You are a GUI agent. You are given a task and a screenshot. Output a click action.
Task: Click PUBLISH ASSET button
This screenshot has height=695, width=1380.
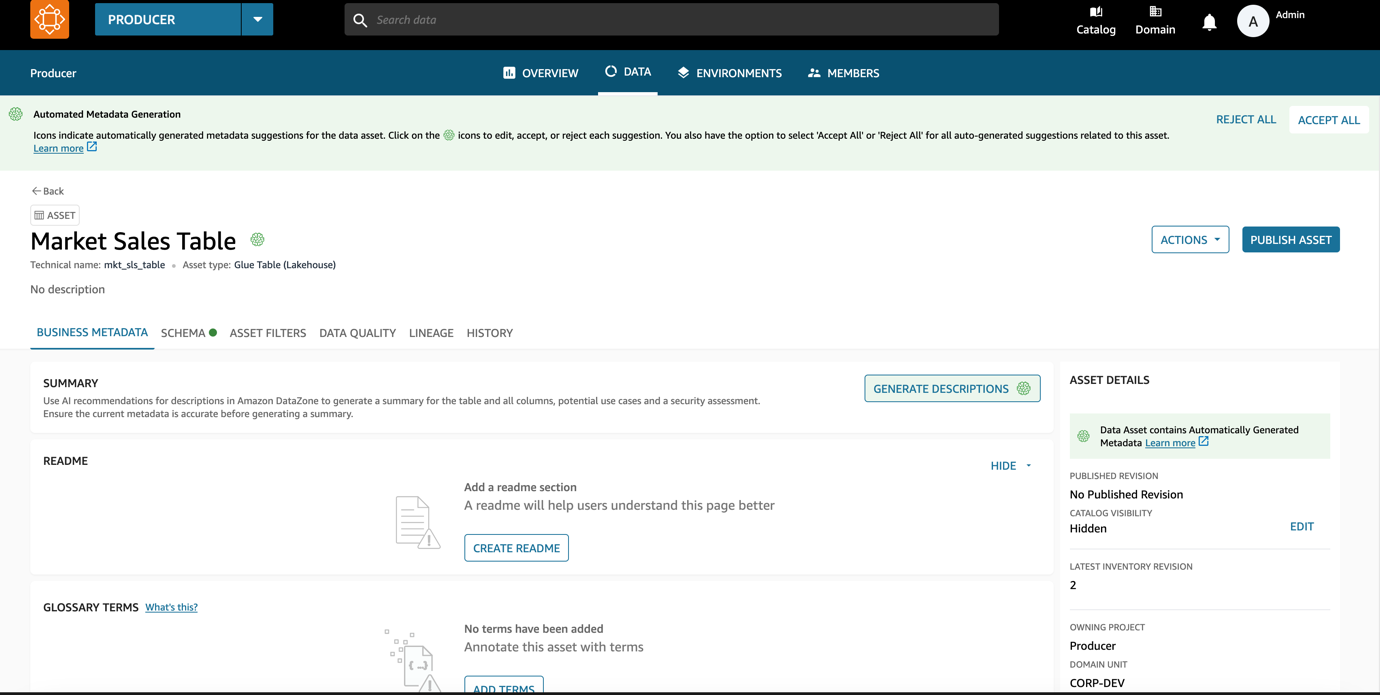click(x=1291, y=240)
